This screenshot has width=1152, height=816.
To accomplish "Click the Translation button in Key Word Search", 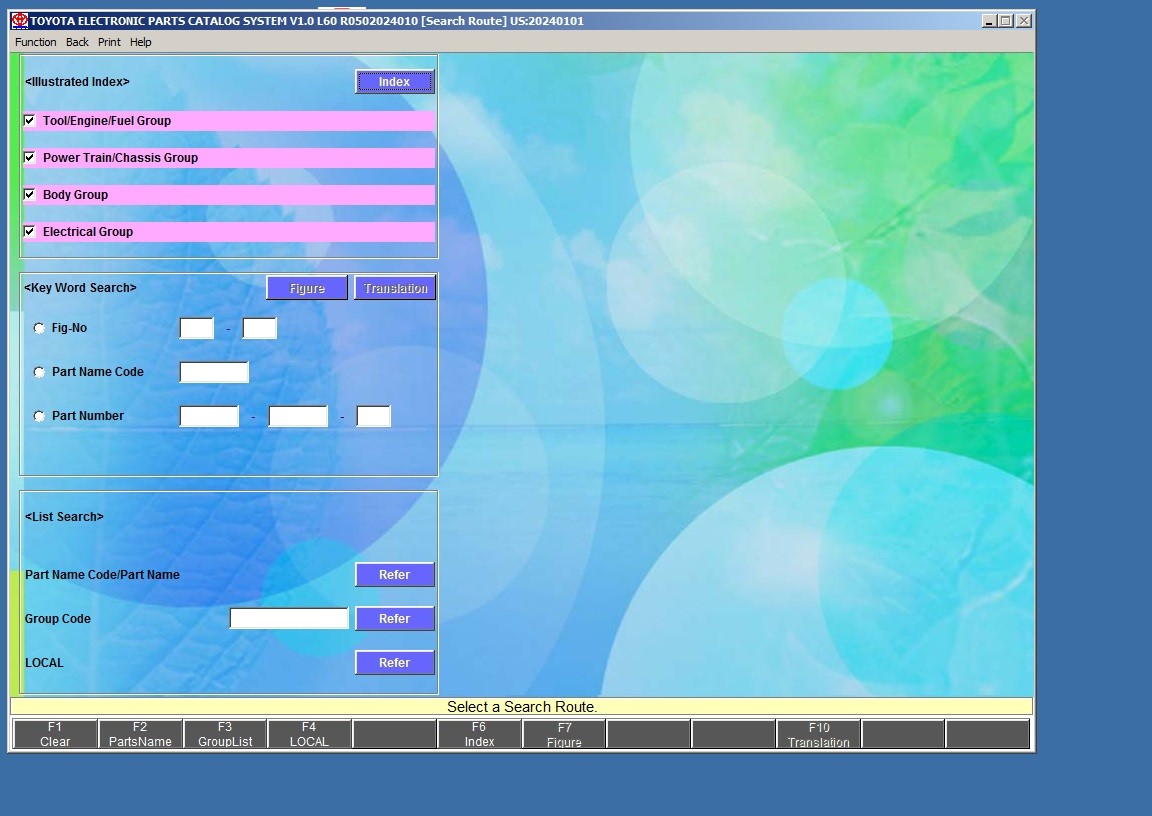I will [395, 288].
